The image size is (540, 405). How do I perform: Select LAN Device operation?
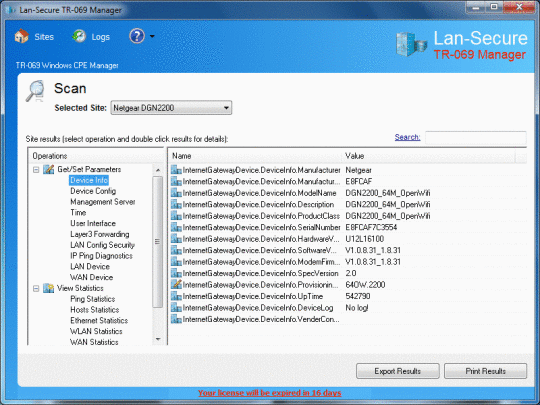[x=90, y=267]
